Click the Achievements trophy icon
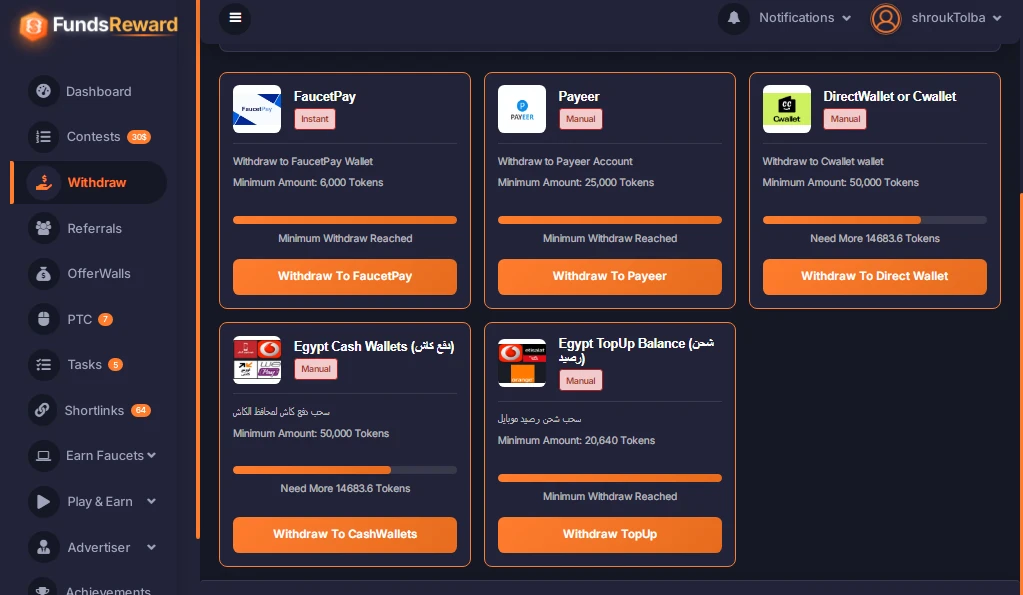This screenshot has height=595, width=1023. 42,588
